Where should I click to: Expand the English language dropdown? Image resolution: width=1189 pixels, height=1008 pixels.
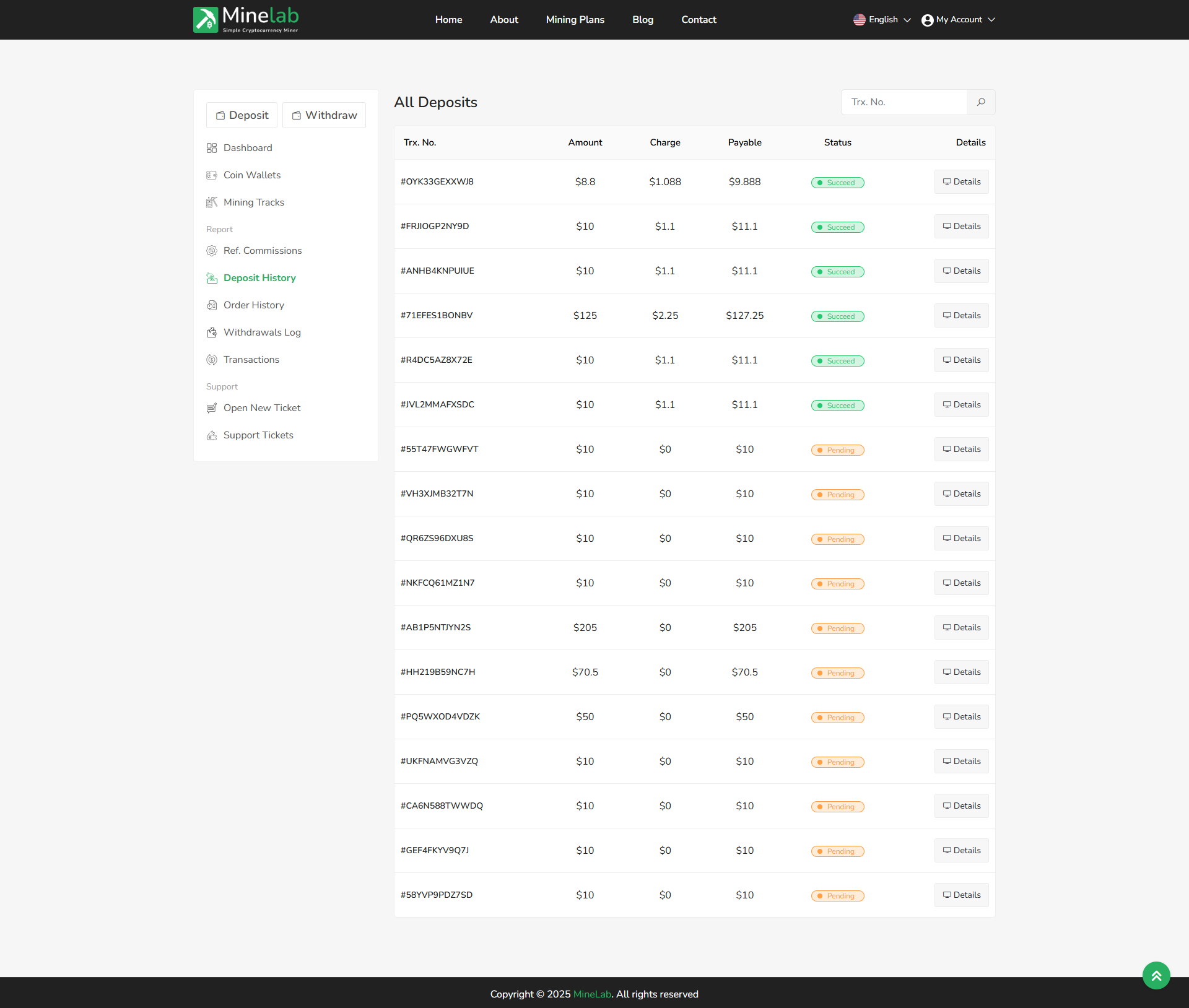pyautogui.click(x=882, y=20)
